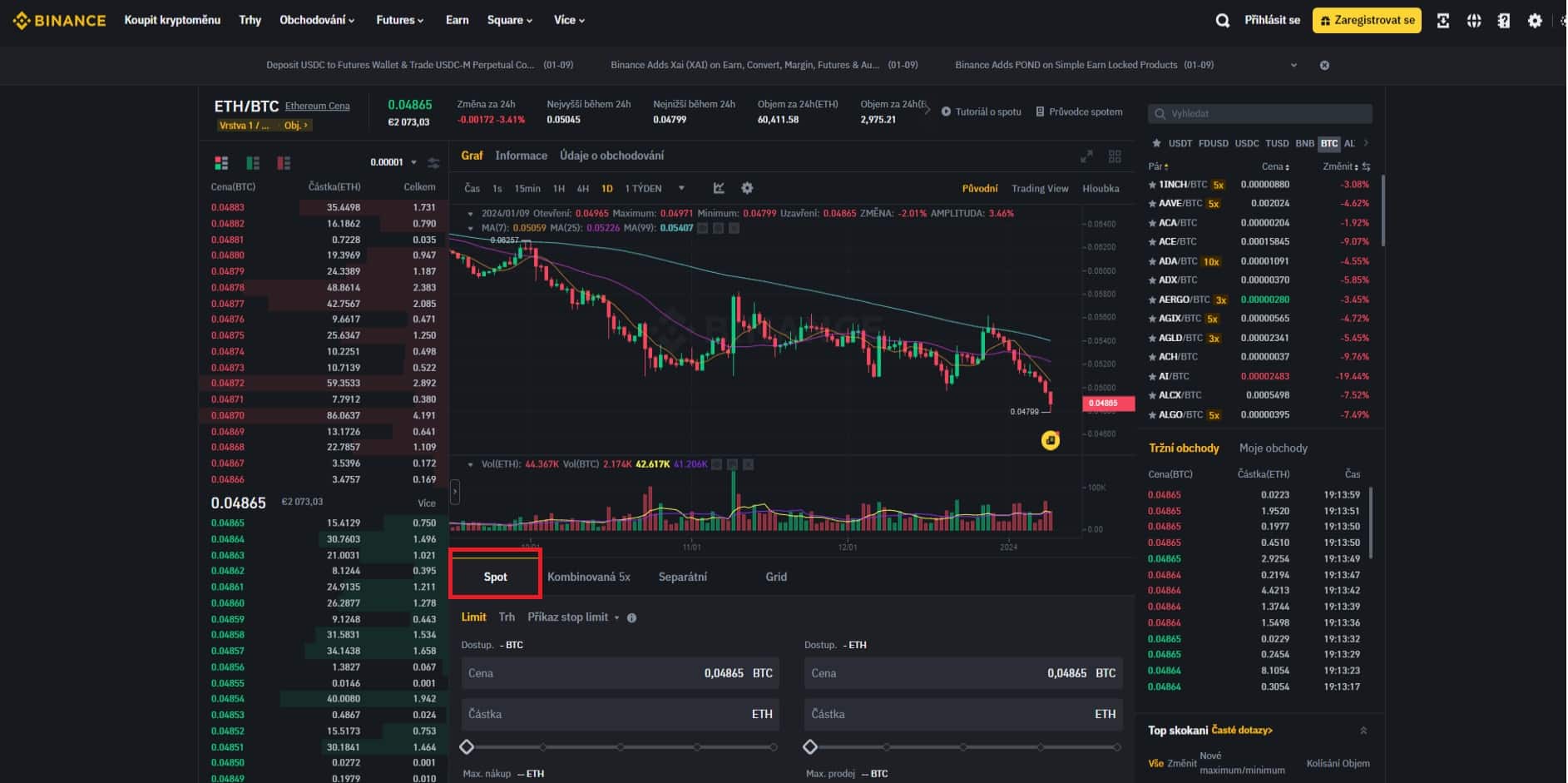Open Tutoriál o spotu link
The width and height of the screenshot is (1568, 783).
[x=990, y=111]
